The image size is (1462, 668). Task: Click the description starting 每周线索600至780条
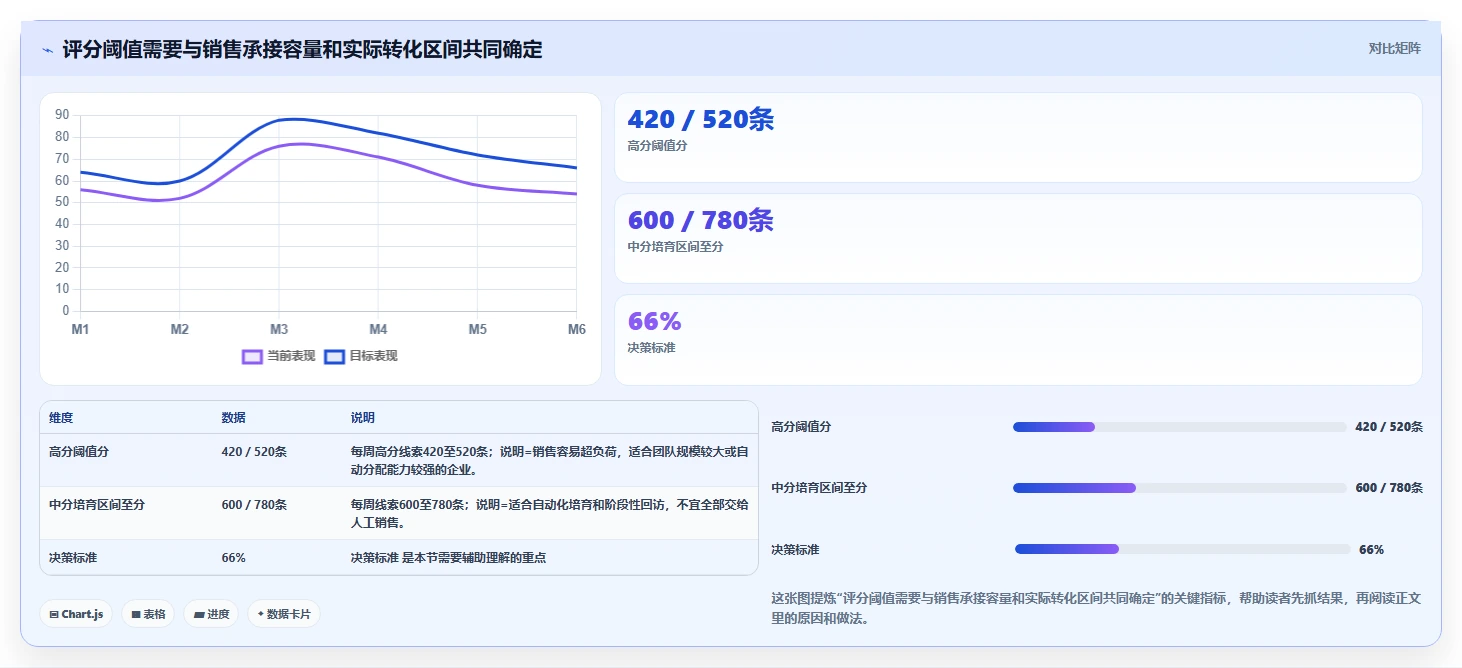point(549,514)
